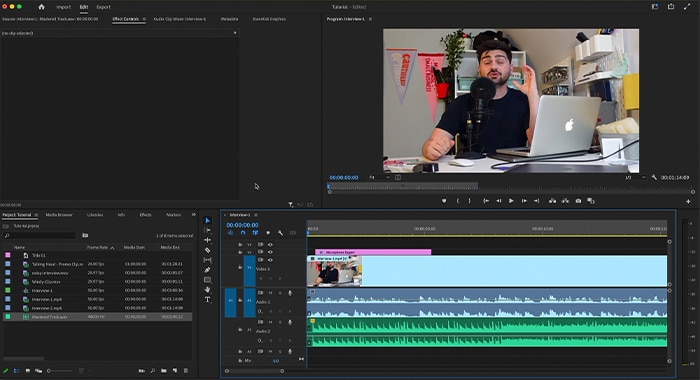
Task: Step back one frame in Program monitor
Action: pos(499,201)
